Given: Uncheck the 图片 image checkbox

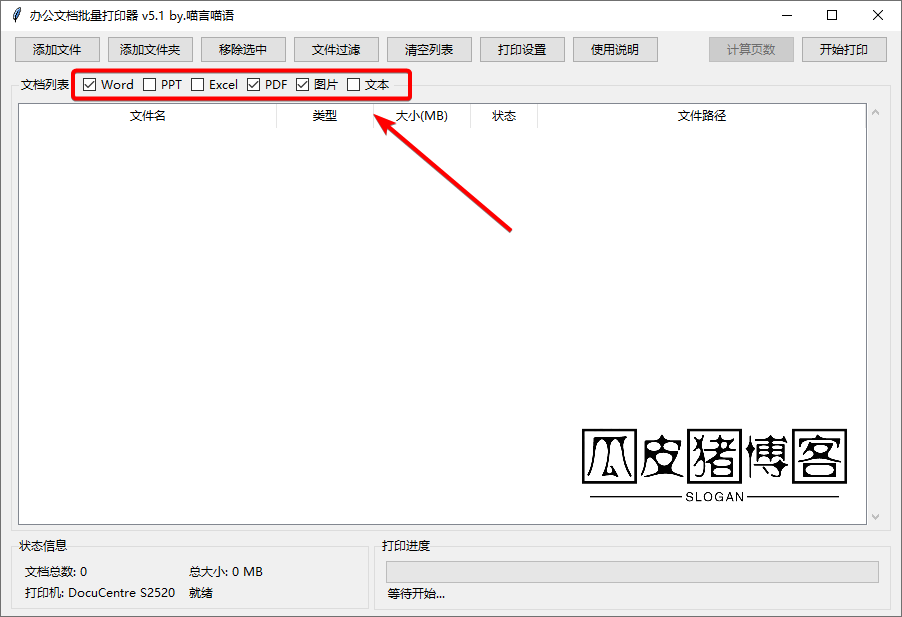Looking at the screenshot, I should pyautogui.click(x=303, y=85).
